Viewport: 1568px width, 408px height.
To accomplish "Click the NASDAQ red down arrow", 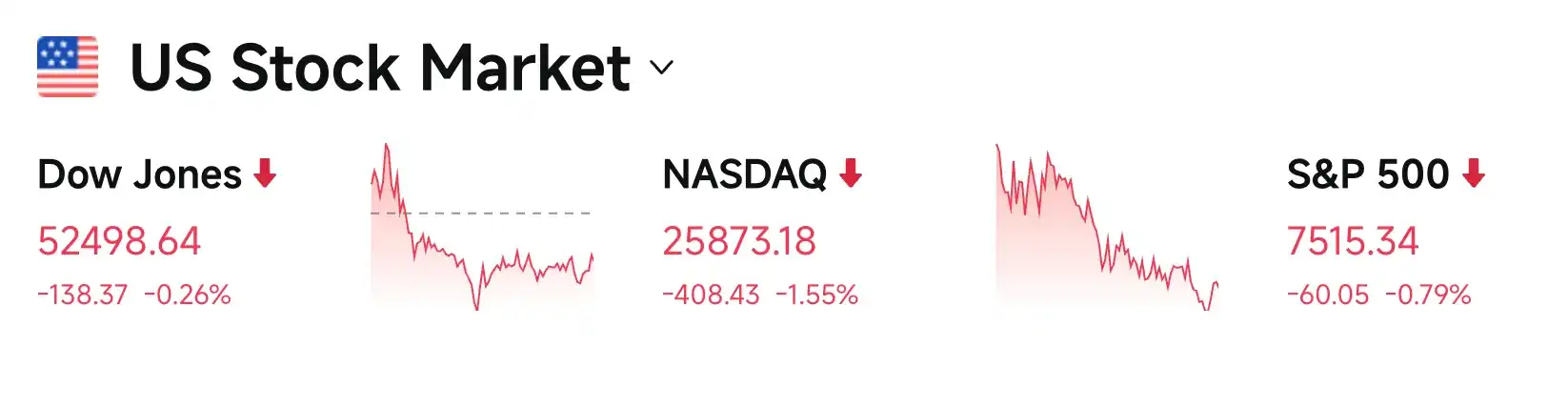I will pos(851,173).
